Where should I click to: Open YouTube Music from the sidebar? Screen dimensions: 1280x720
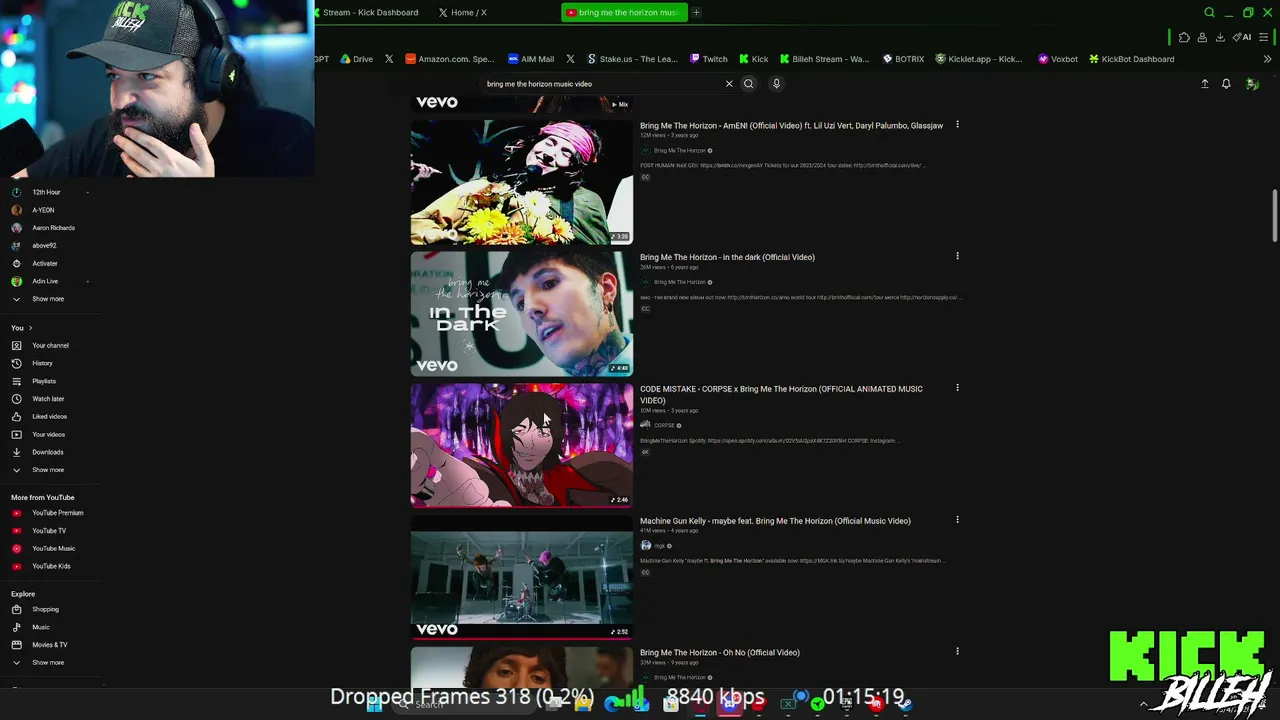point(53,549)
